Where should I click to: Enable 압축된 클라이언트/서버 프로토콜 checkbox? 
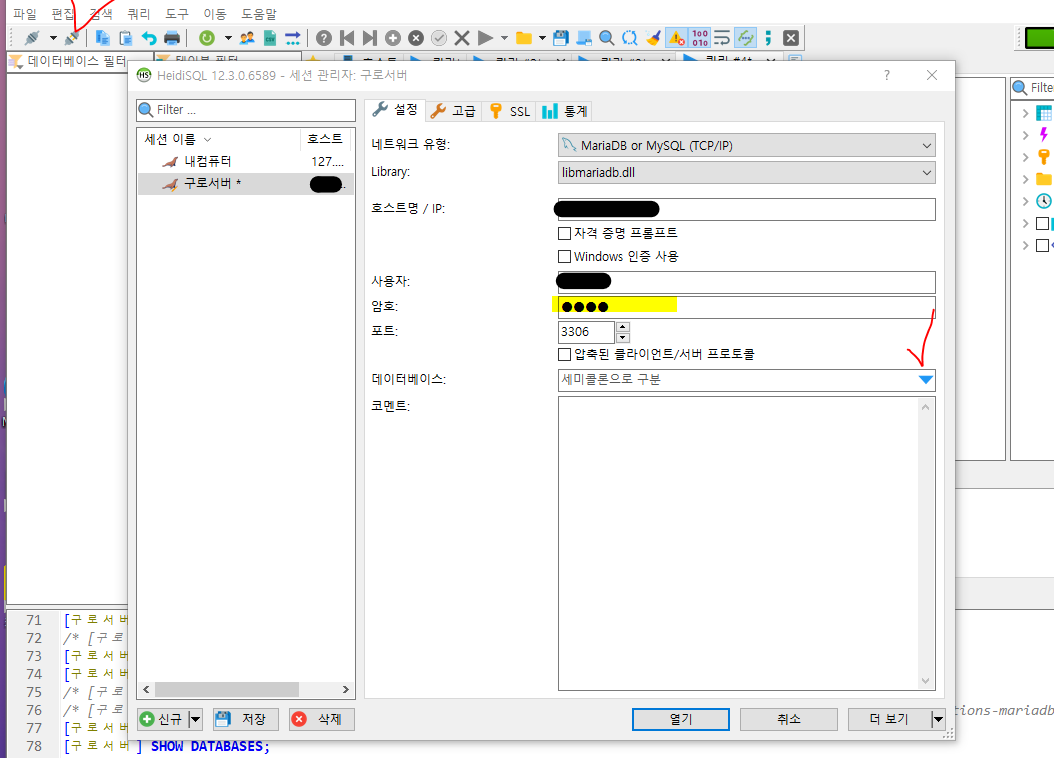pos(565,354)
